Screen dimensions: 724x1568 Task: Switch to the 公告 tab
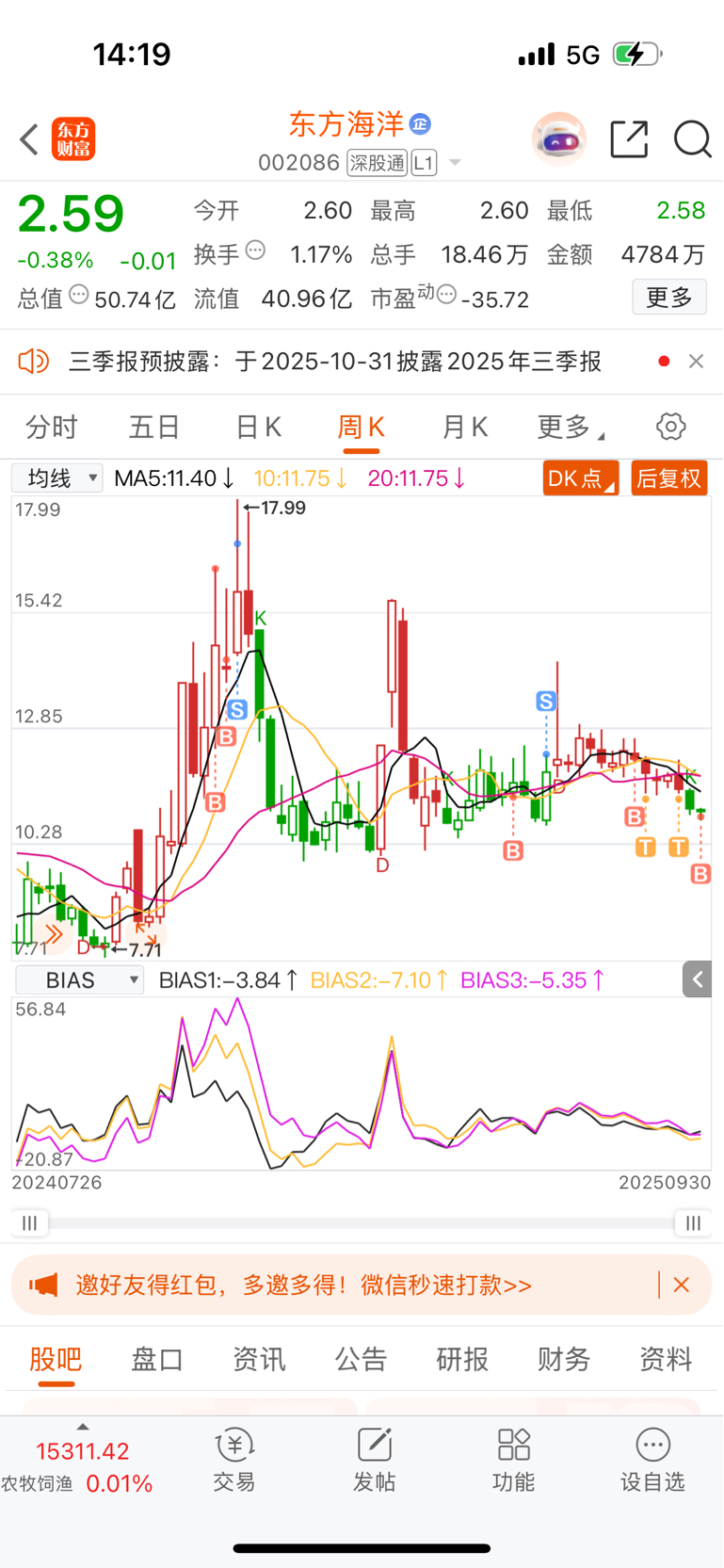[x=361, y=1359]
